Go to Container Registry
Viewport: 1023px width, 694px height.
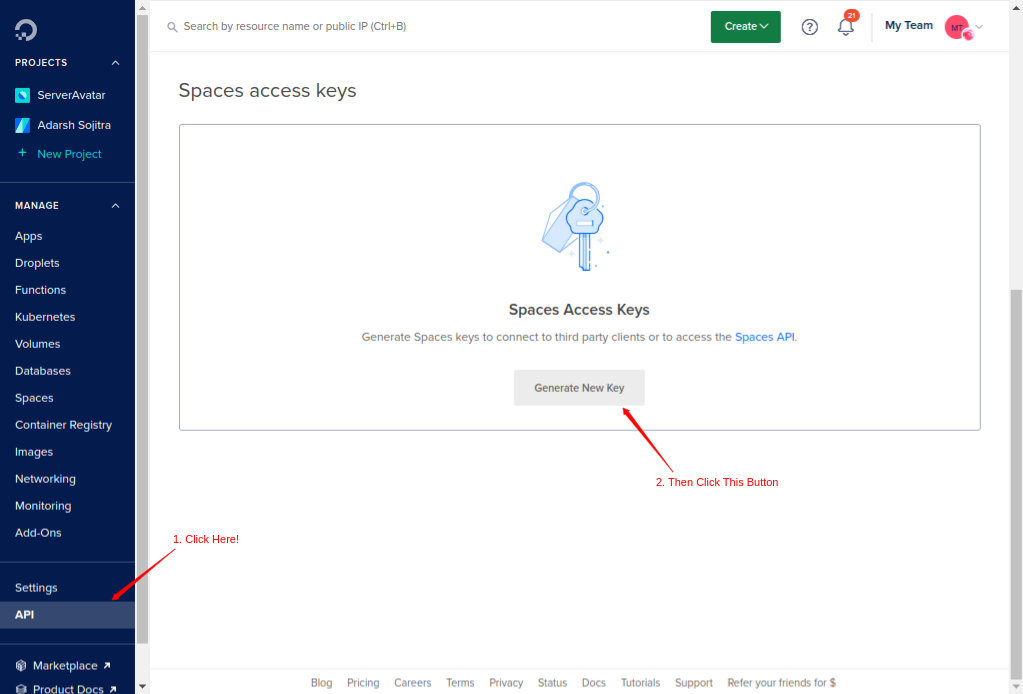tap(63, 425)
